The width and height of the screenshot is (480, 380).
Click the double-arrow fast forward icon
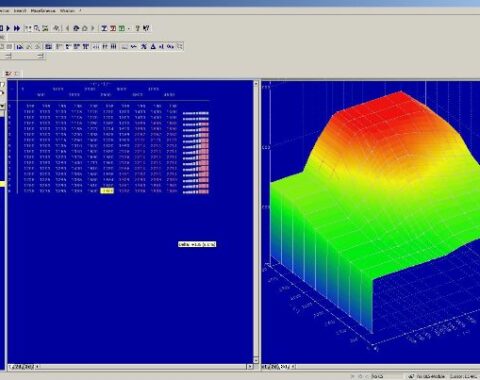(17, 28)
